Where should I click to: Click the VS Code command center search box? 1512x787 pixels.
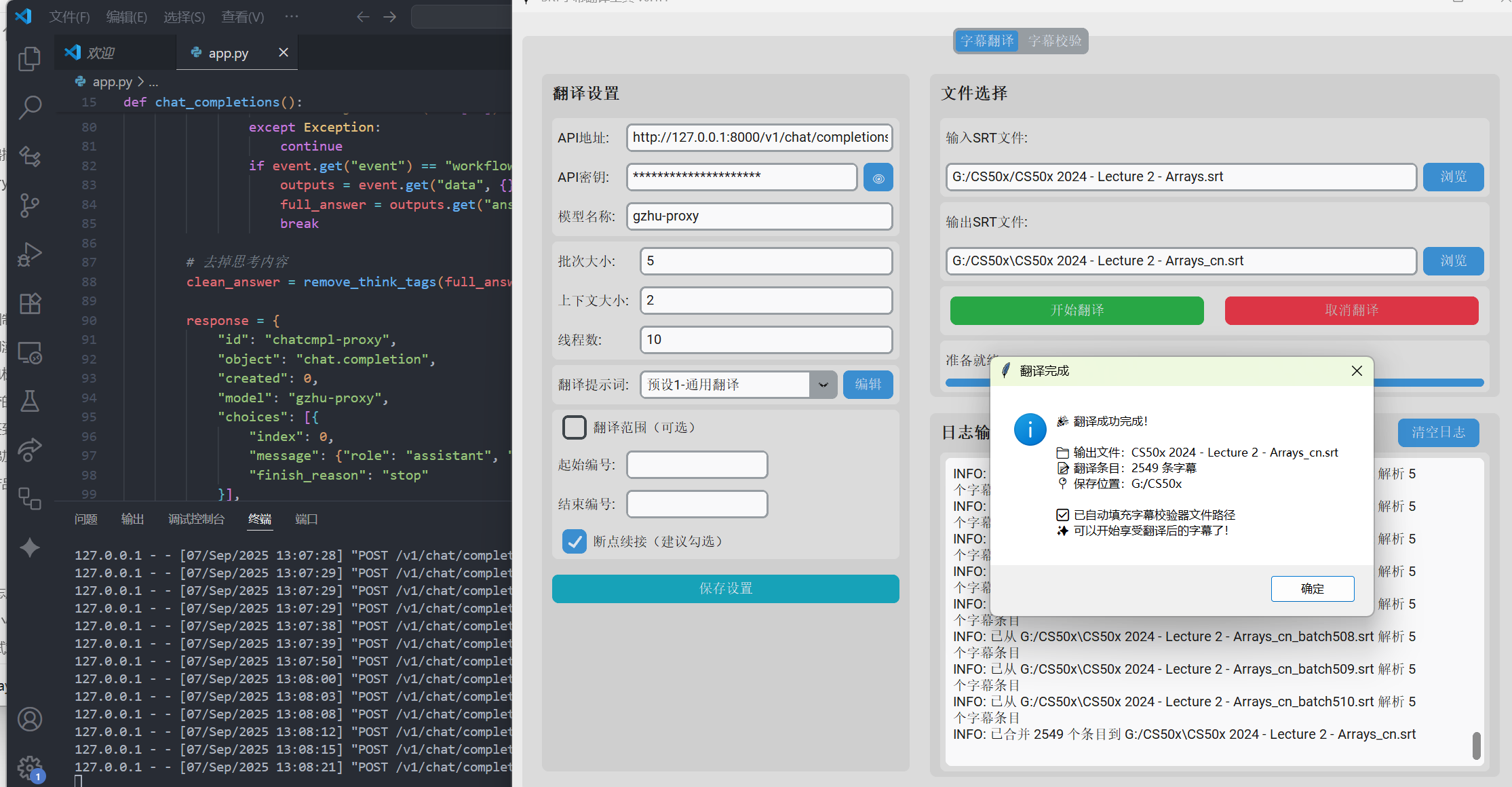(x=461, y=16)
